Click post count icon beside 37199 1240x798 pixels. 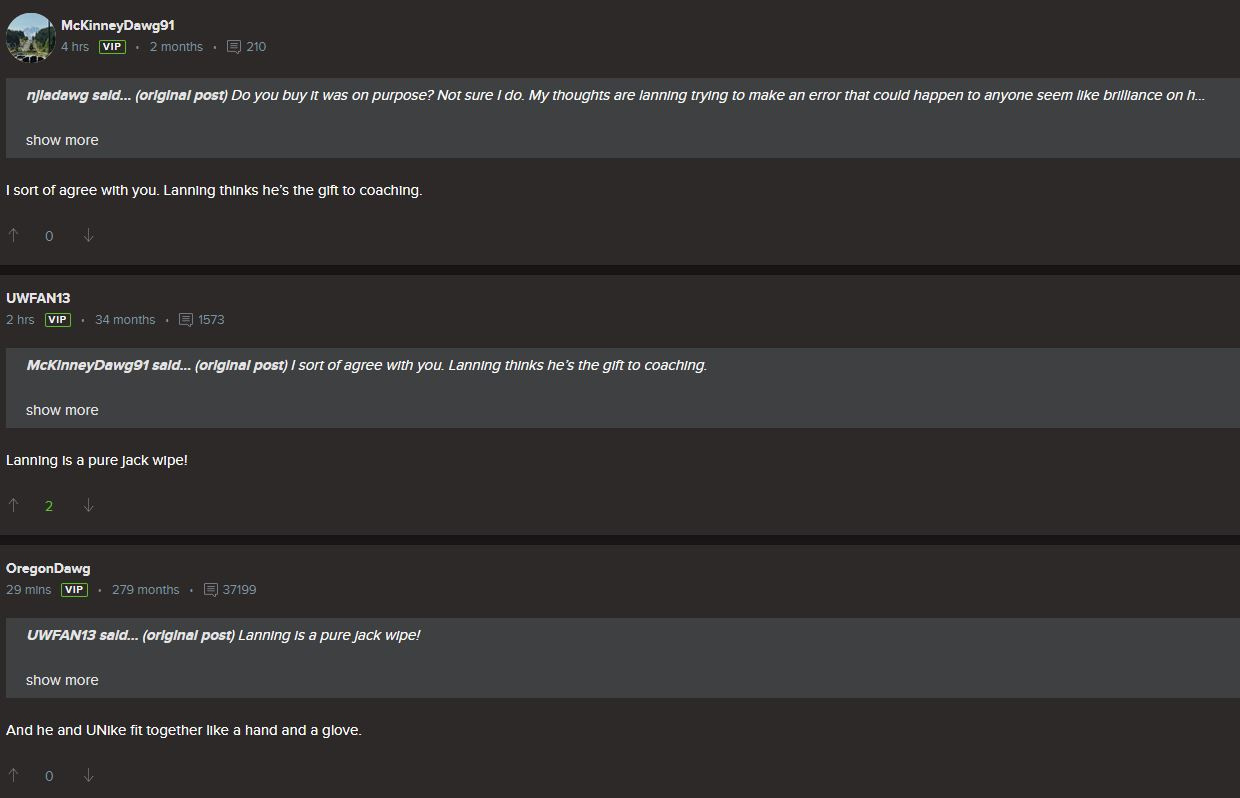pyautogui.click(x=211, y=590)
